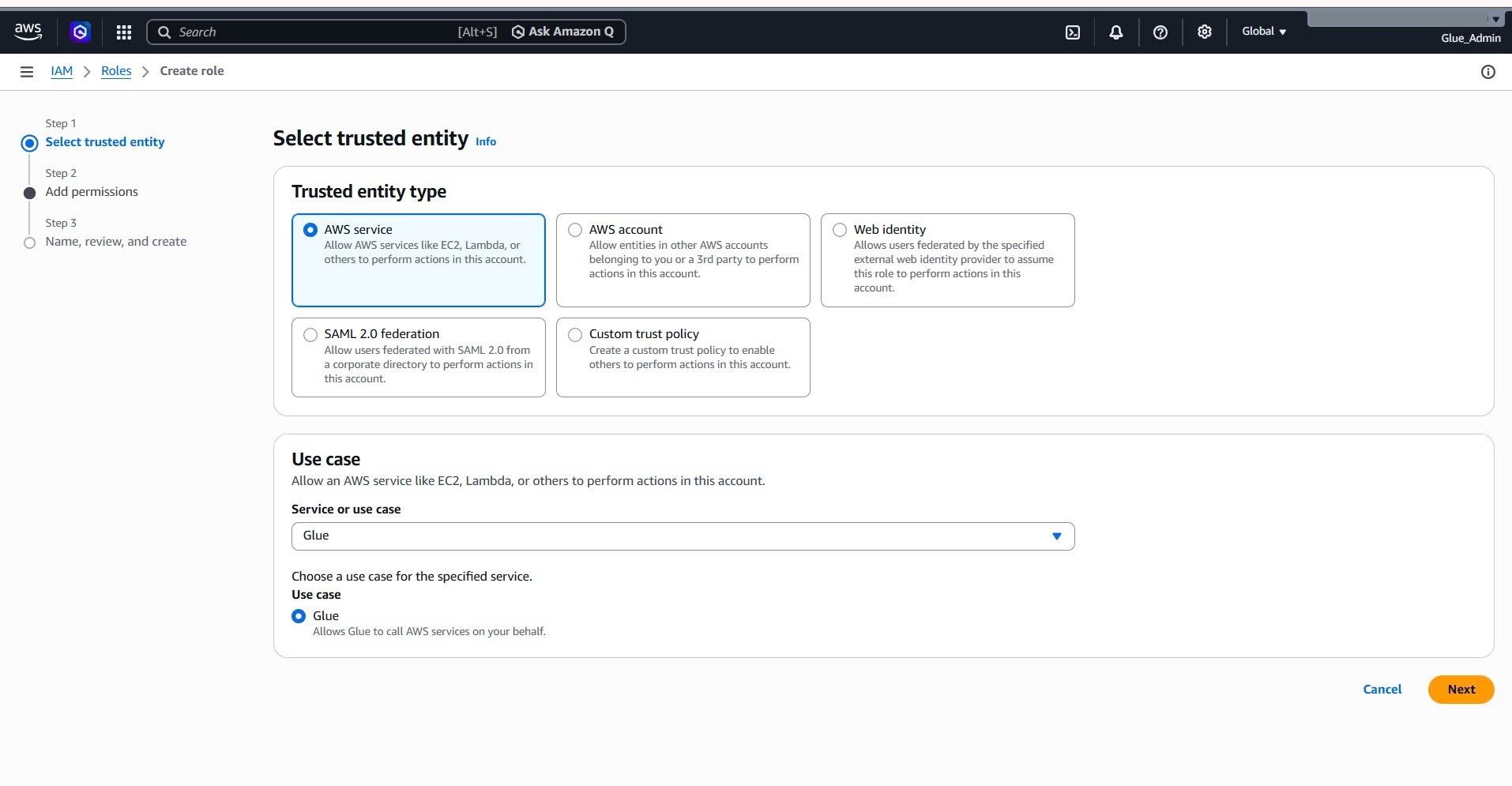
Task: Click Name, review, and create step
Action: (116, 242)
